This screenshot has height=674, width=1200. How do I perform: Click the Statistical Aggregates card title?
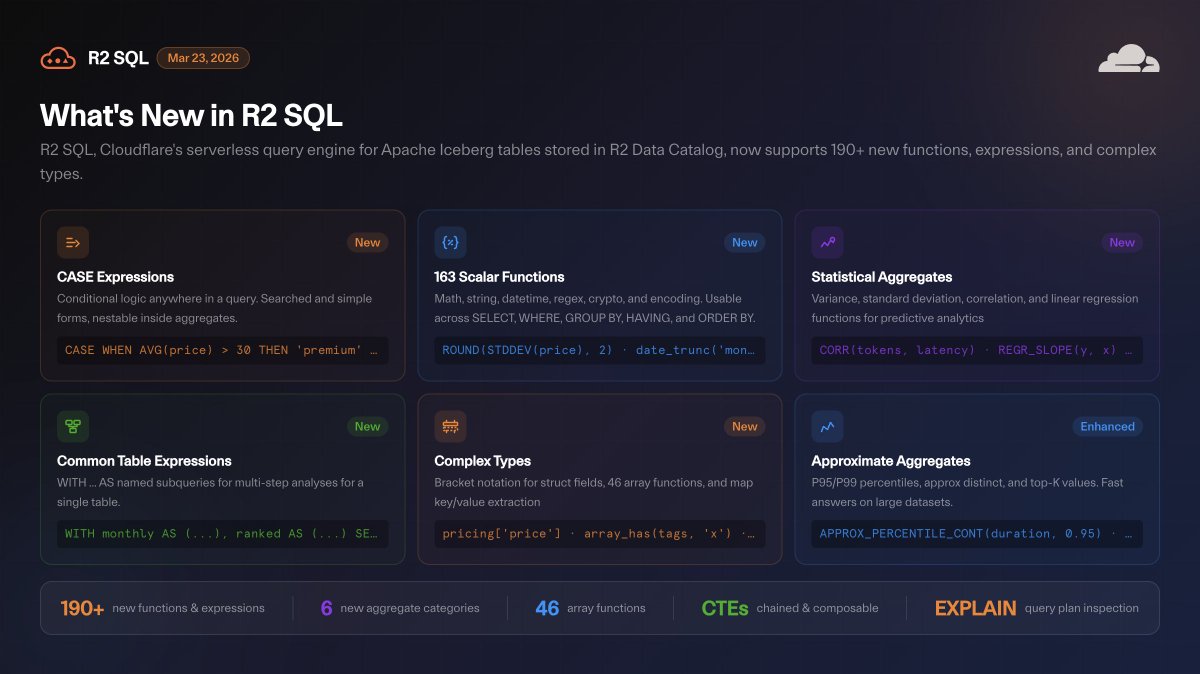click(881, 277)
